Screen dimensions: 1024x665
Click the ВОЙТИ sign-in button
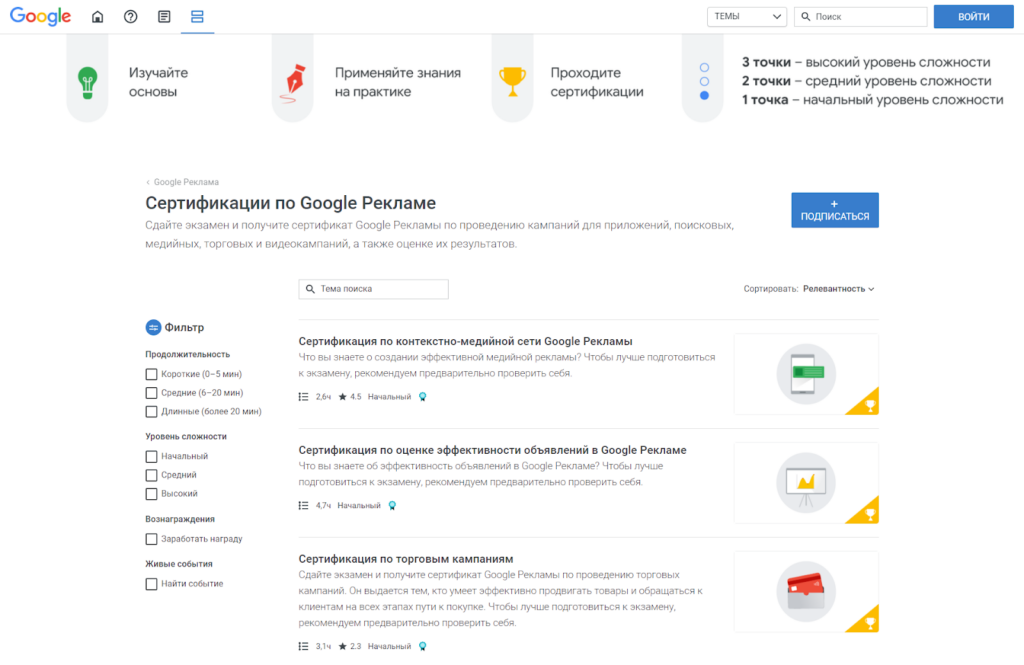(973, 16)
